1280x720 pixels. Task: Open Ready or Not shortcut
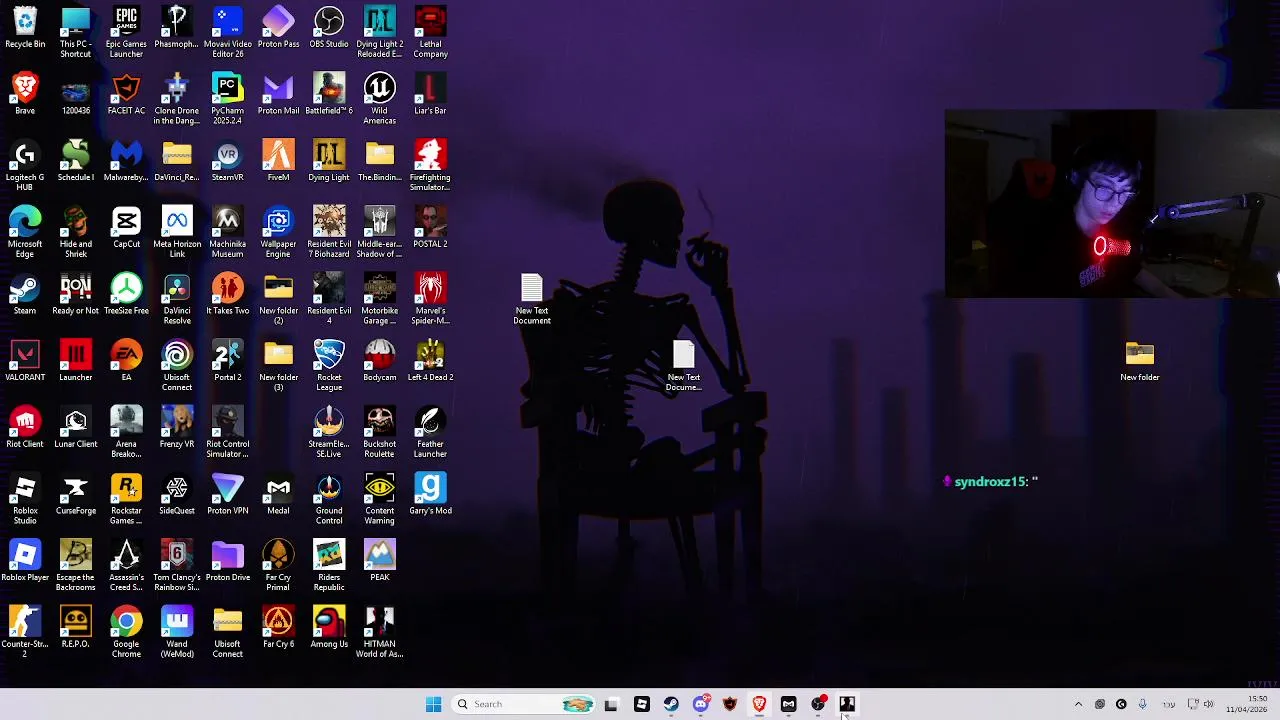click(76, 295)
